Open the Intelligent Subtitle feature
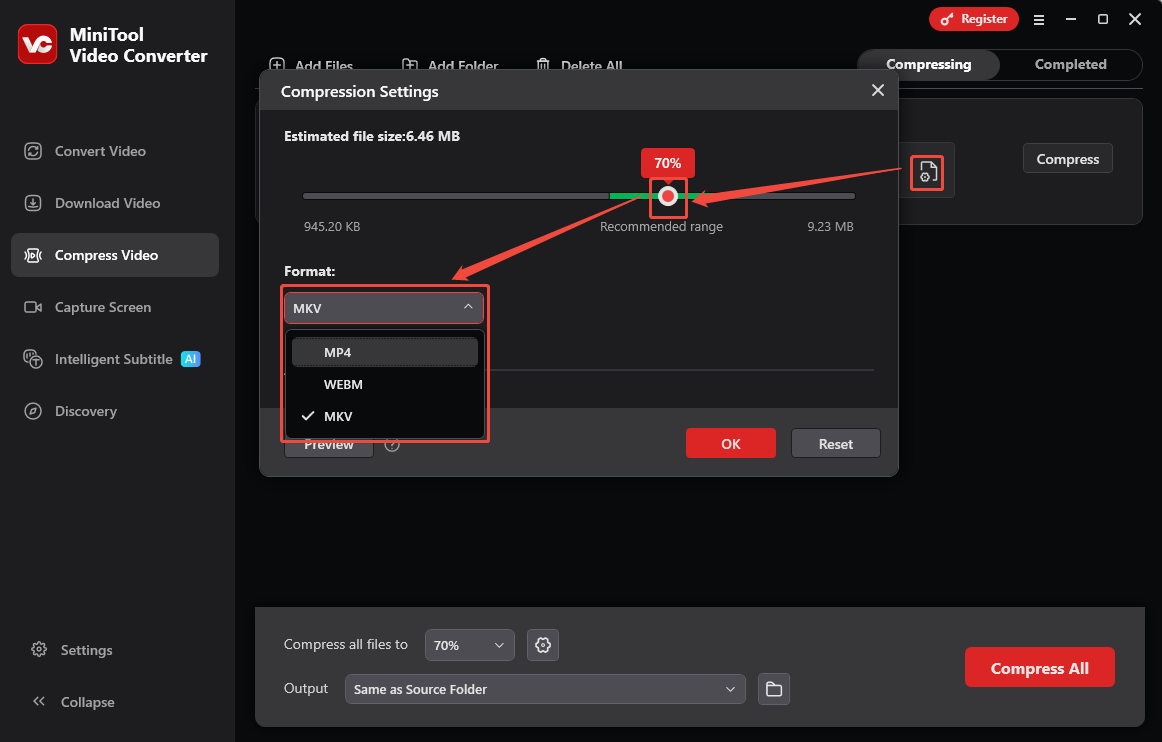Image resolution: width=1162 pixels, height=742 pixels. [110, 359]
